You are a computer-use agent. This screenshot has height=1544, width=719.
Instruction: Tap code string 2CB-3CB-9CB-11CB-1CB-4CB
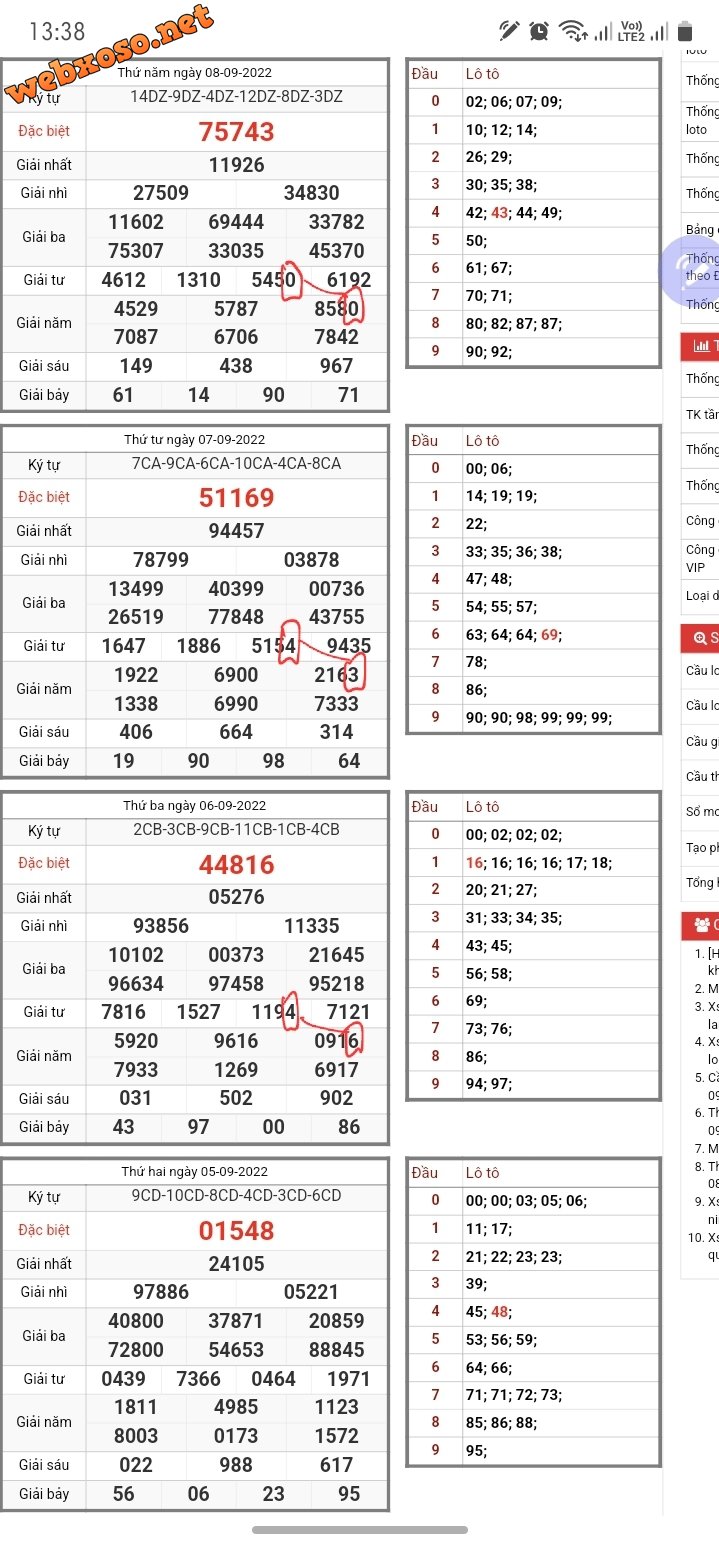236,829
